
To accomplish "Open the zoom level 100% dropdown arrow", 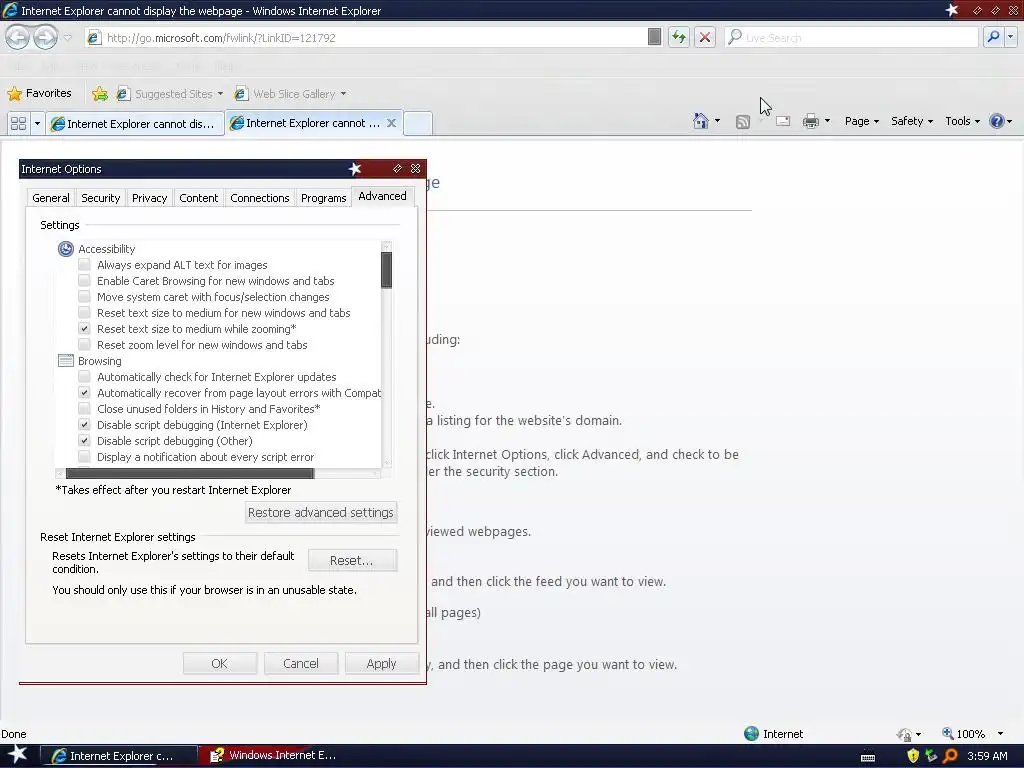I will 1000,734.
